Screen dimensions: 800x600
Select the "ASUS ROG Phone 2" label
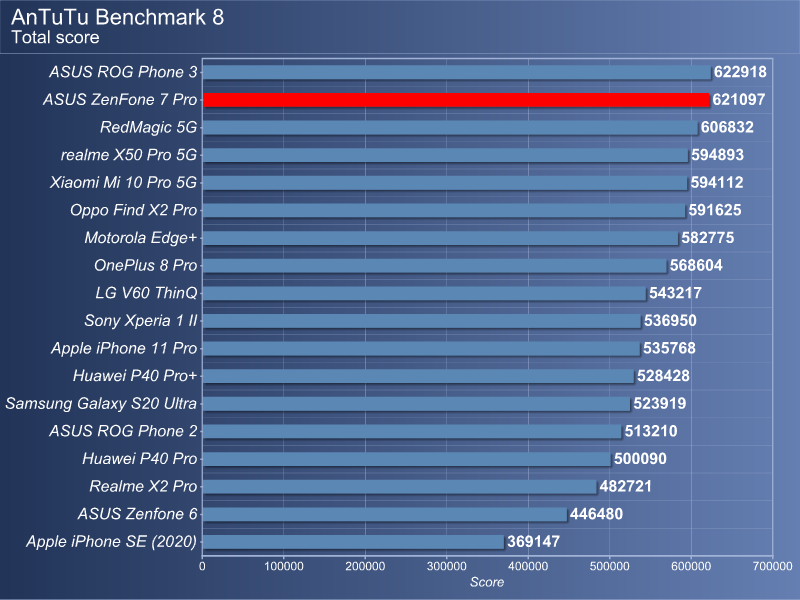[123, 431]
